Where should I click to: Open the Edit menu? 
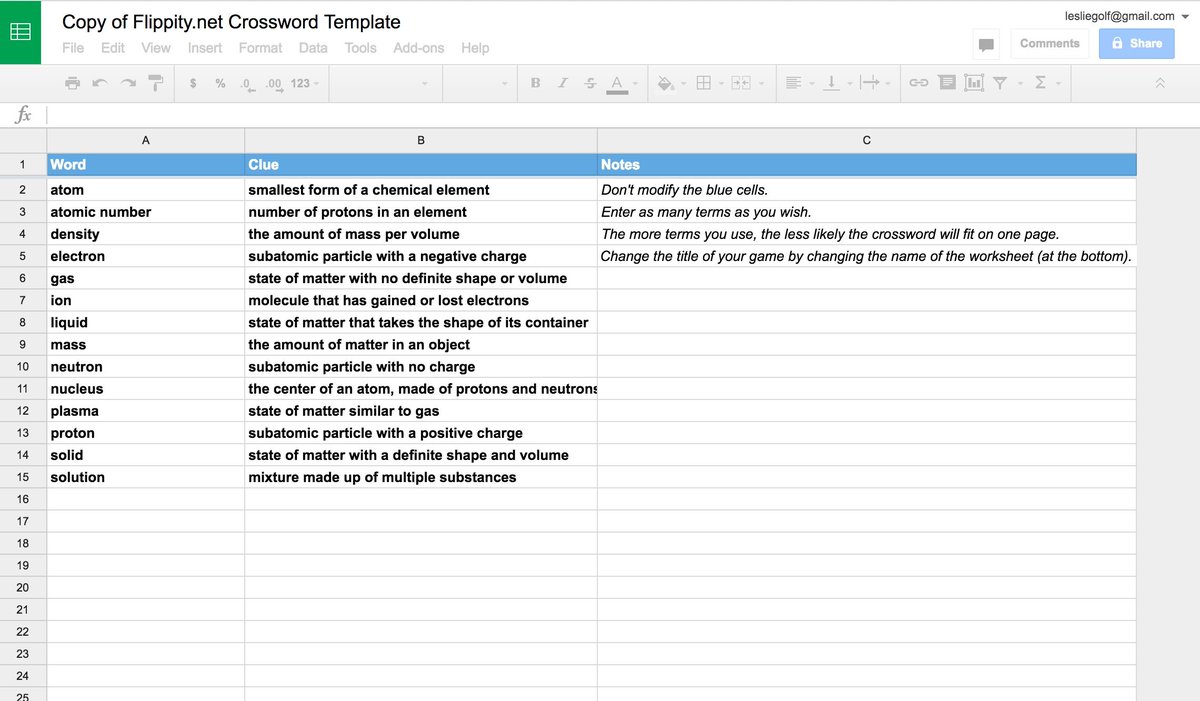(113, 47)
